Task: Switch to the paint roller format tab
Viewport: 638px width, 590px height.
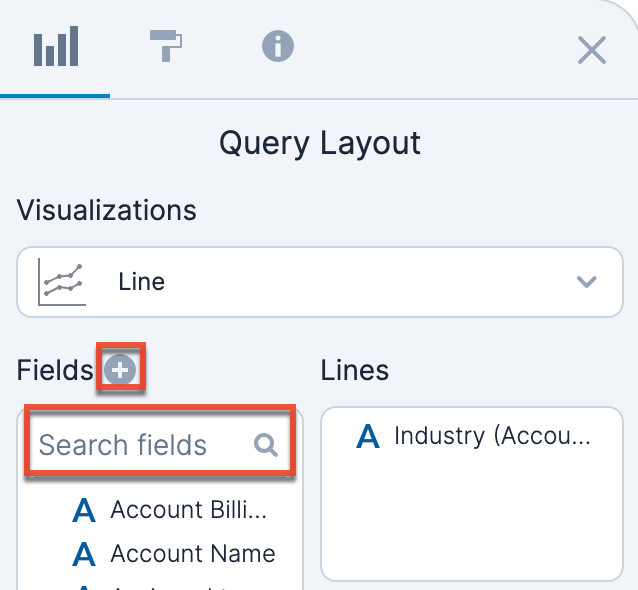Action: [x=166, y=46]
